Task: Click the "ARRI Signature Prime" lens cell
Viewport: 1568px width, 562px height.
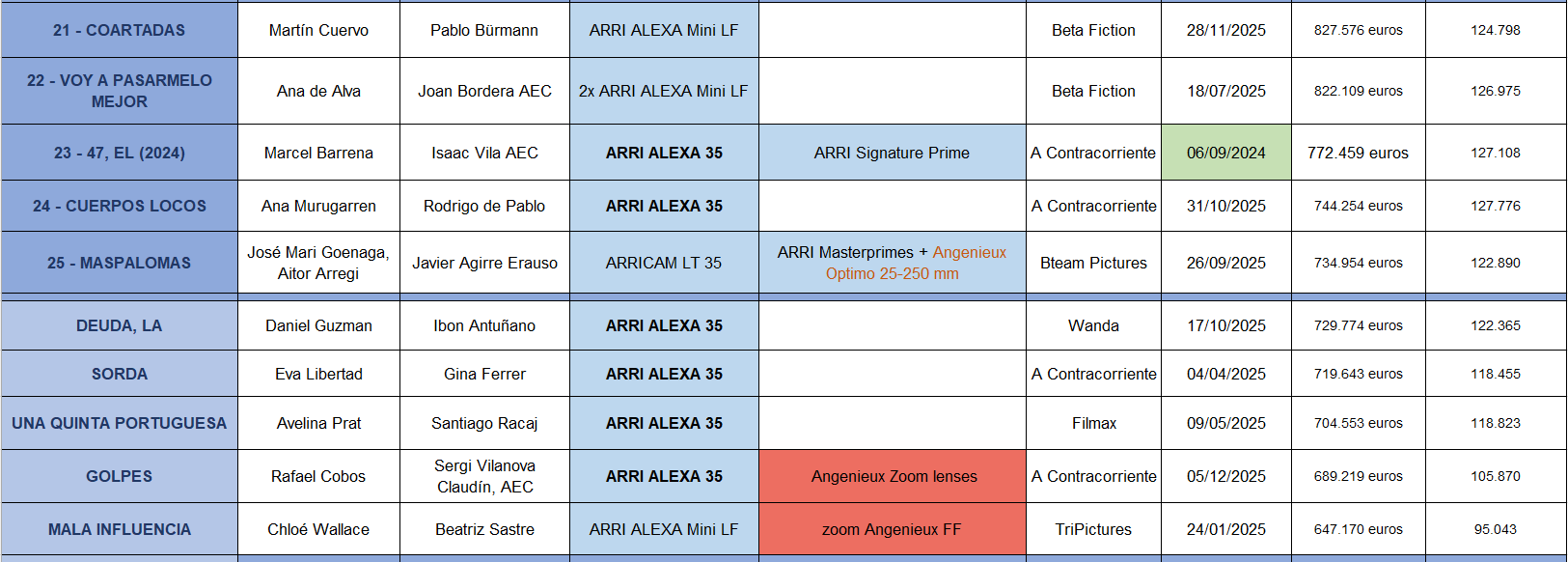Action: point(892,153)
